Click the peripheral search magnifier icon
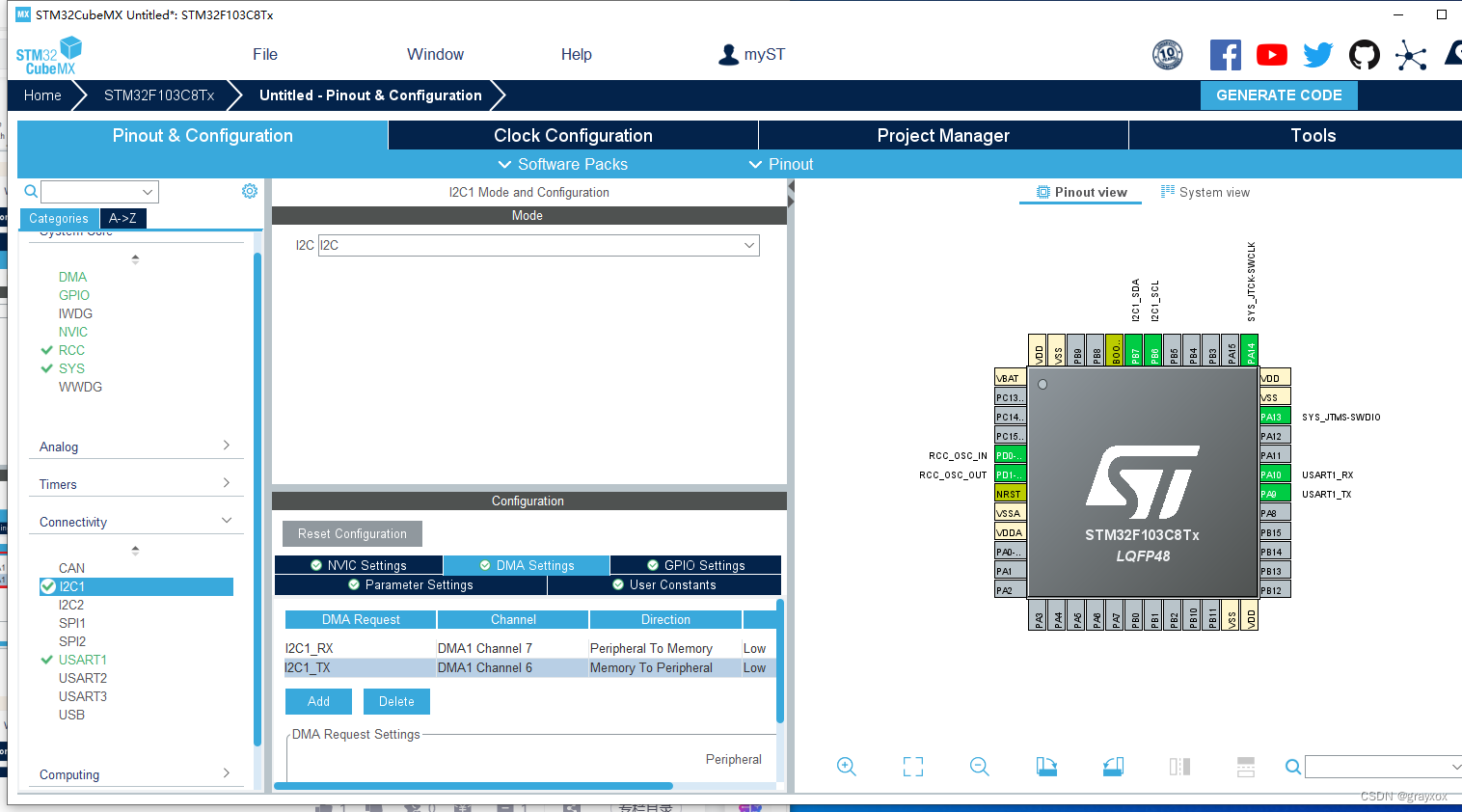Viewport: 1462px width, 812px height. coord(31,191)
